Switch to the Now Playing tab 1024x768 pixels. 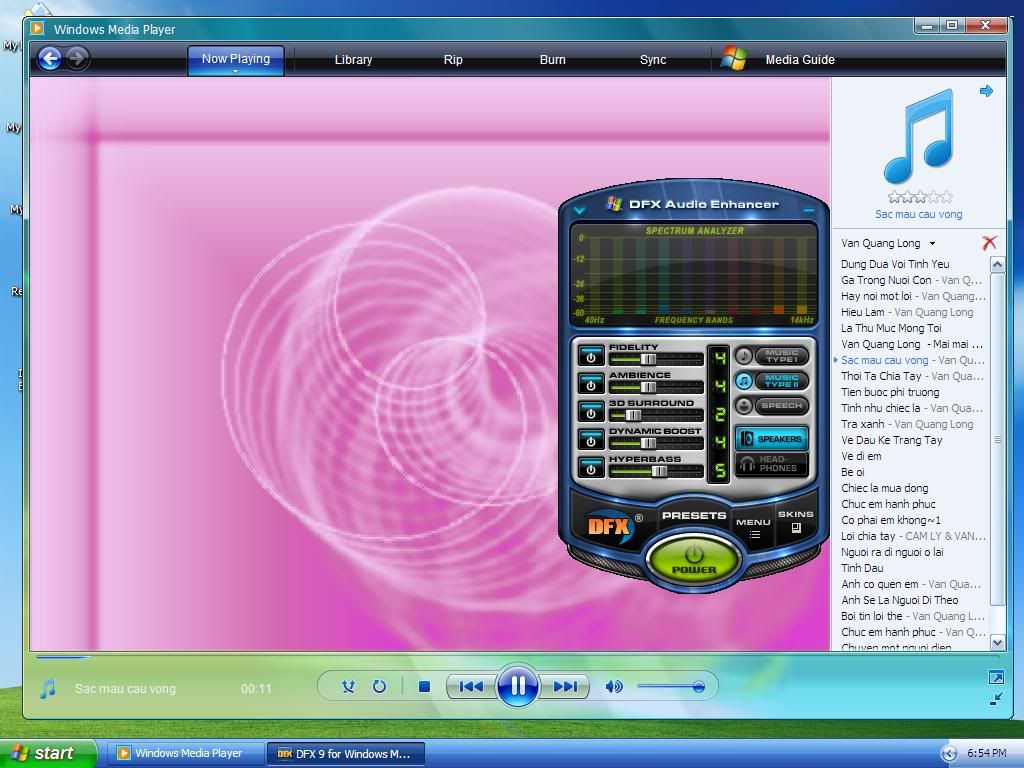236,59
